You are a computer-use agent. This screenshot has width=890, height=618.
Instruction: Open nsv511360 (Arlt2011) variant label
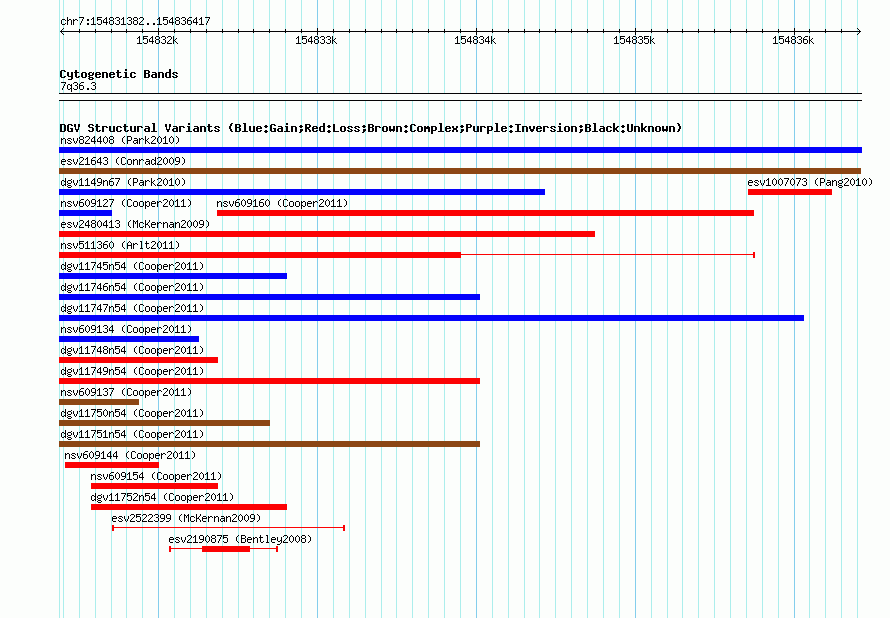(x=120, y=245)
